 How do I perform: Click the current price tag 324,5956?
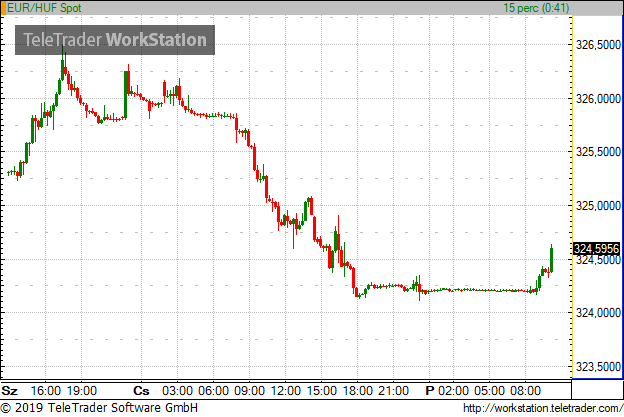point(596,249)
